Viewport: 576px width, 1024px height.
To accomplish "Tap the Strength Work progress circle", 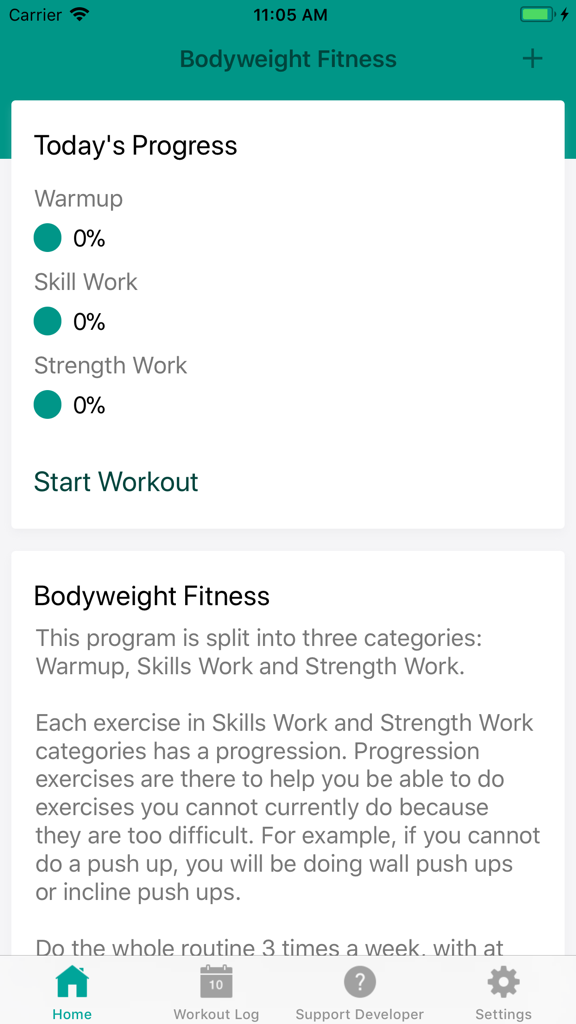I will point(47,404).
